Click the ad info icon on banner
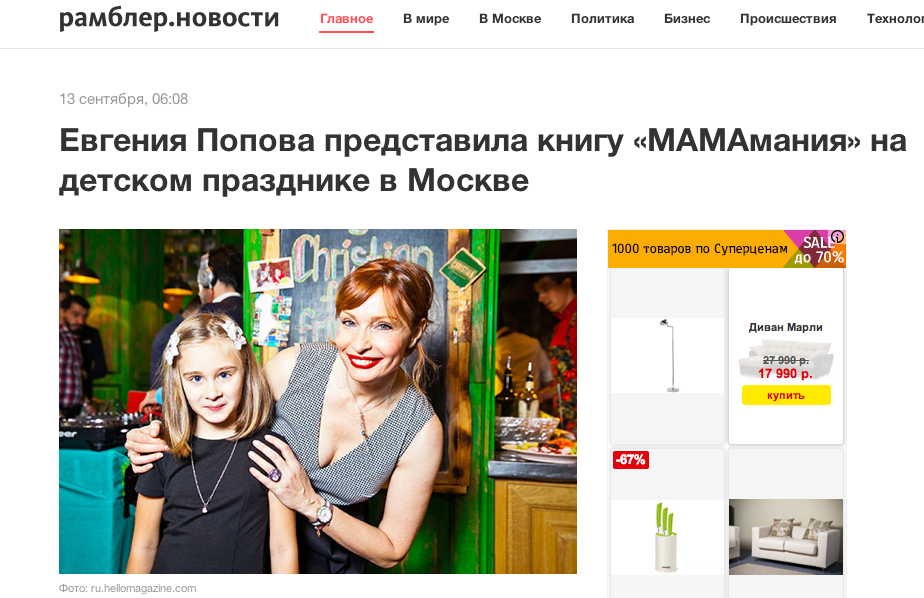Viewport: 924px width, 598px height. [x=837, y=237]
